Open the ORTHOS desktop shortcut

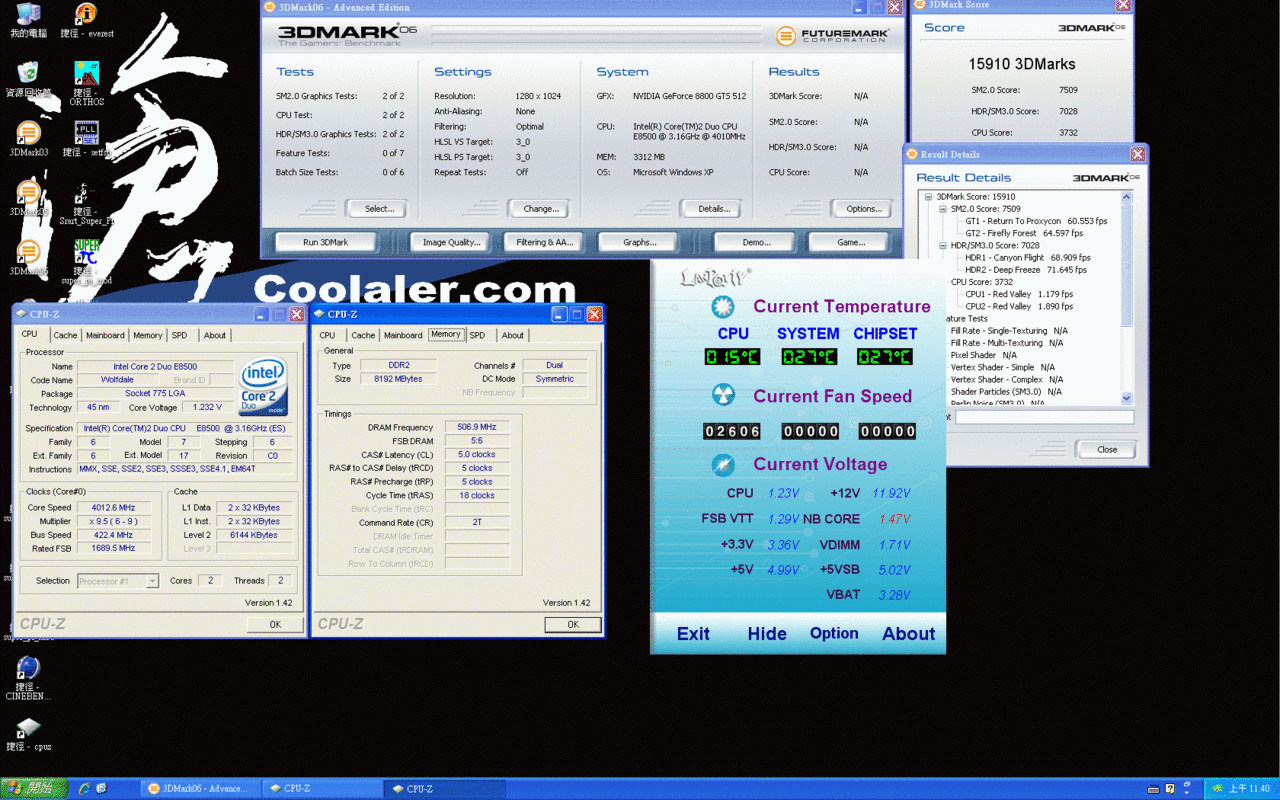(x=86, y=74)
